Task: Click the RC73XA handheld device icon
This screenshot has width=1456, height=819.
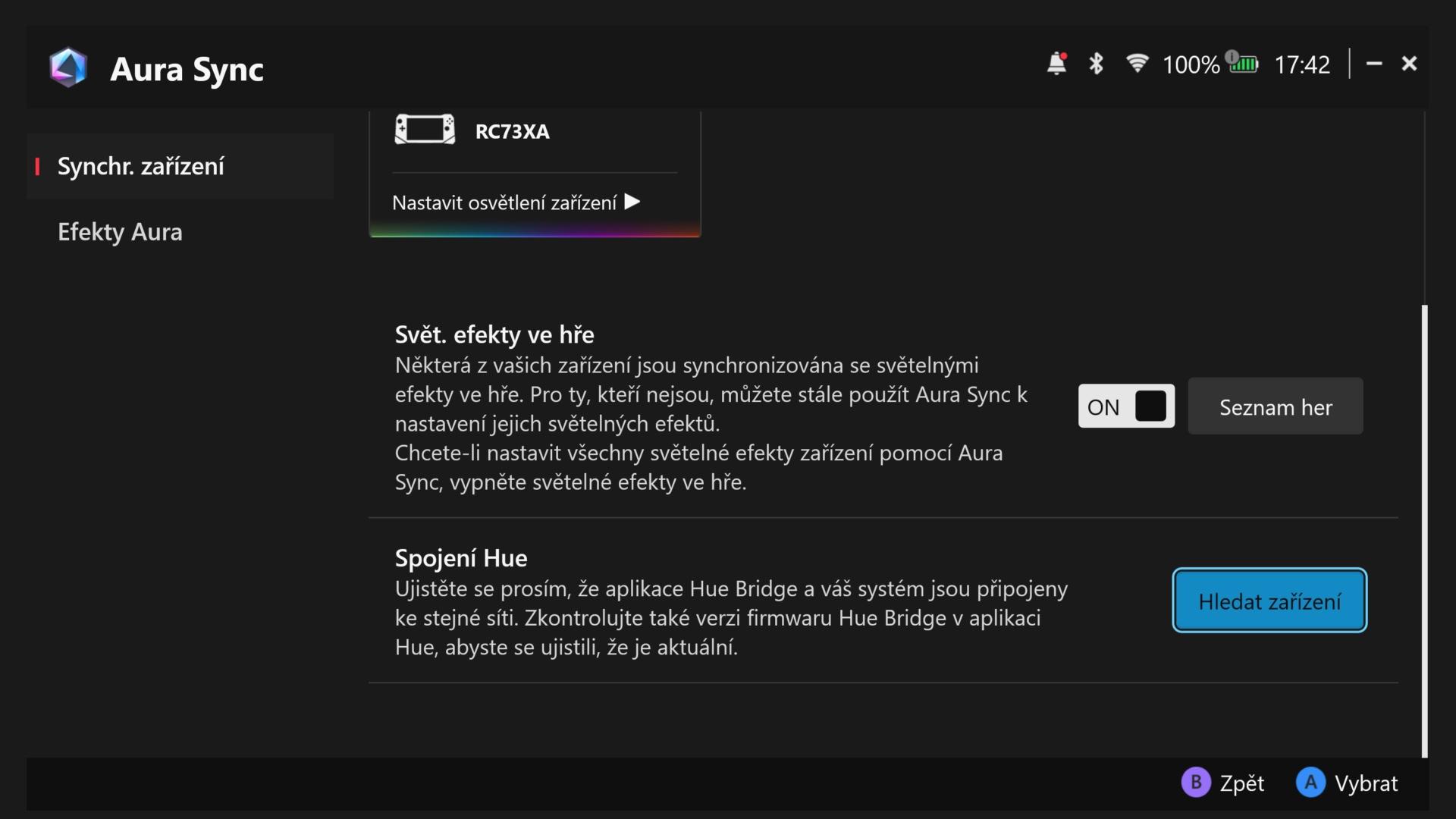Action: (x=425, y=130)
